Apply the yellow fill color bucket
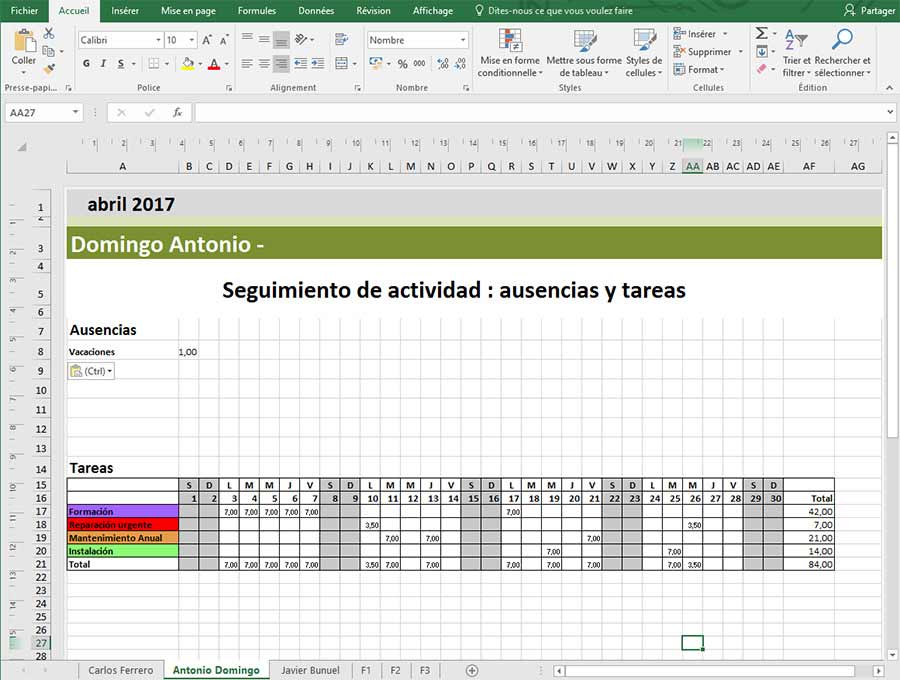Screen dimensions: 900x680 [188, 64]
